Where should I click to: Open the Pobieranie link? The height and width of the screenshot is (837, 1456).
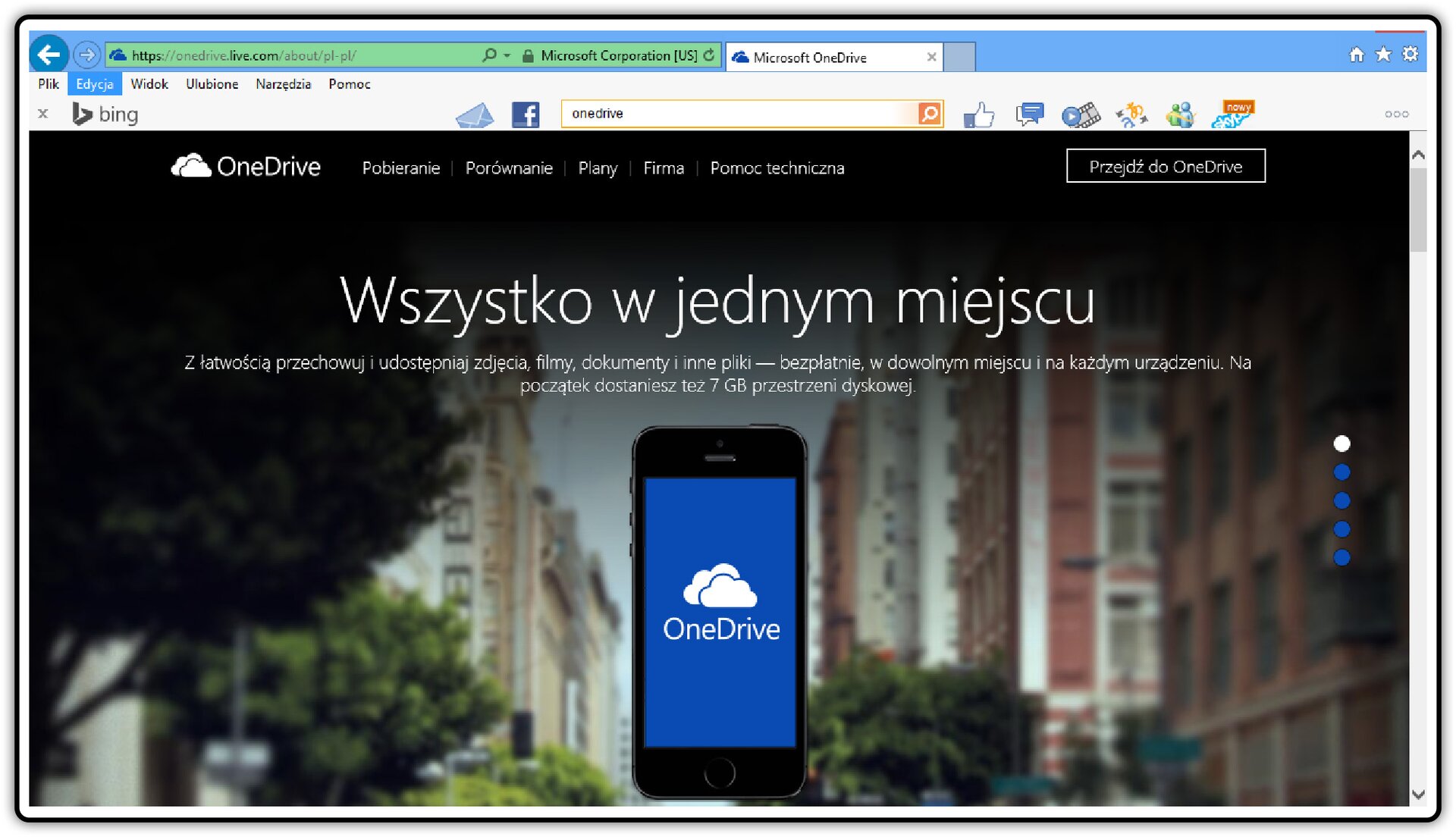(401, 168)
